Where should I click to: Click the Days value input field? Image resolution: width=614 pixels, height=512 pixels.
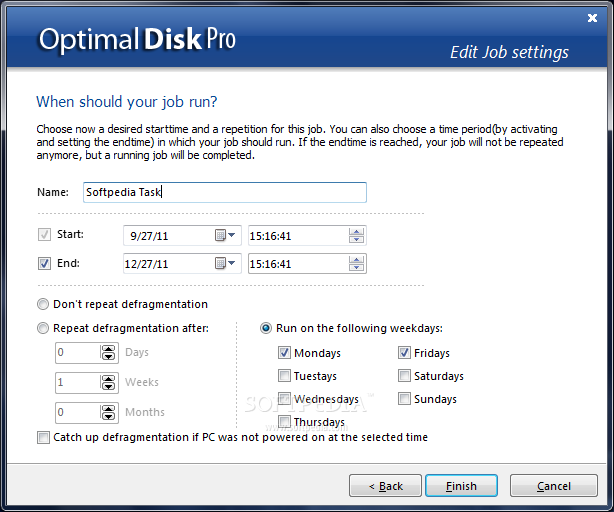(78, 352)
